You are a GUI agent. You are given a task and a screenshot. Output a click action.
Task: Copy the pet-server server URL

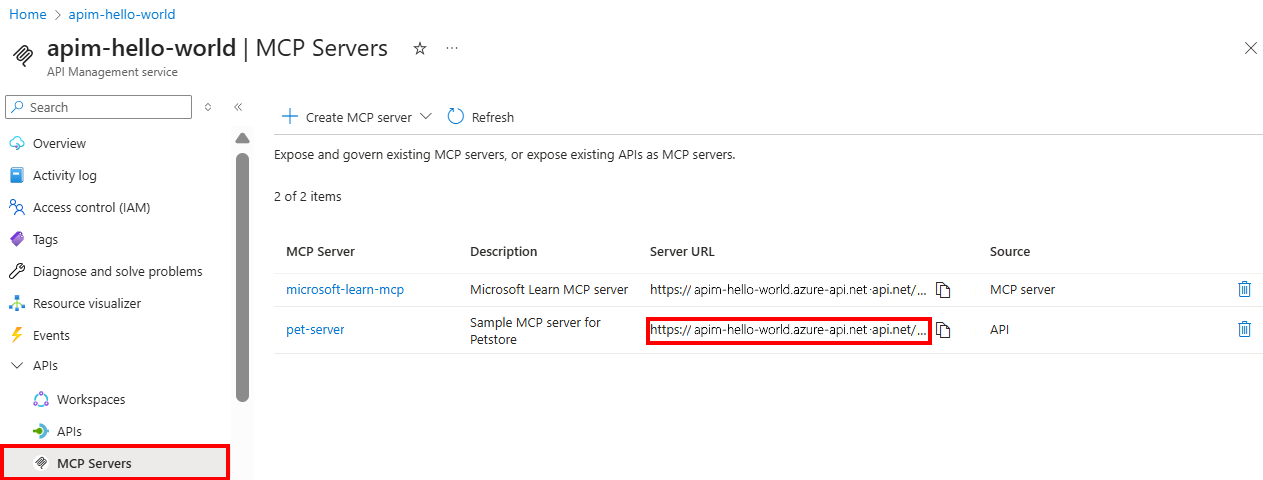(x=942, y=330)
